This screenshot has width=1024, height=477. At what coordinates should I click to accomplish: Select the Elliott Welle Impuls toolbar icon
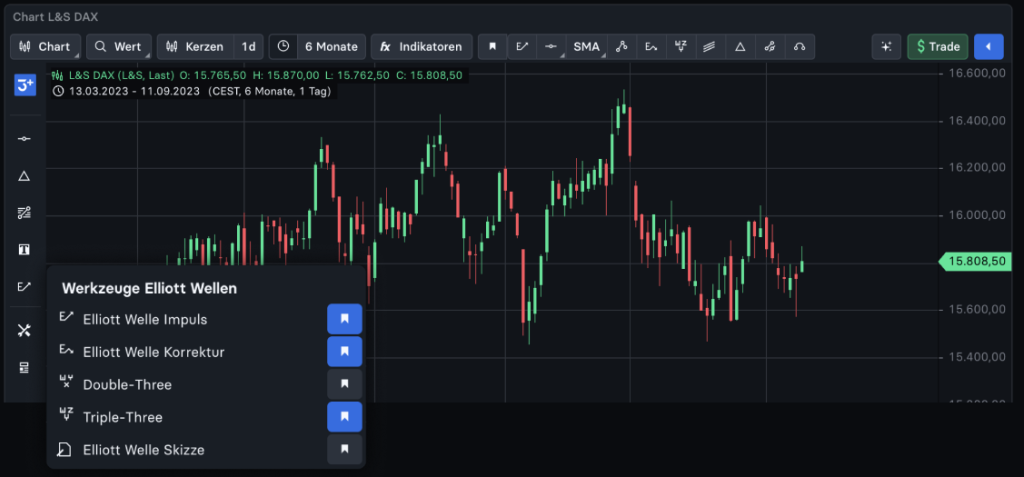pos(522,47)
